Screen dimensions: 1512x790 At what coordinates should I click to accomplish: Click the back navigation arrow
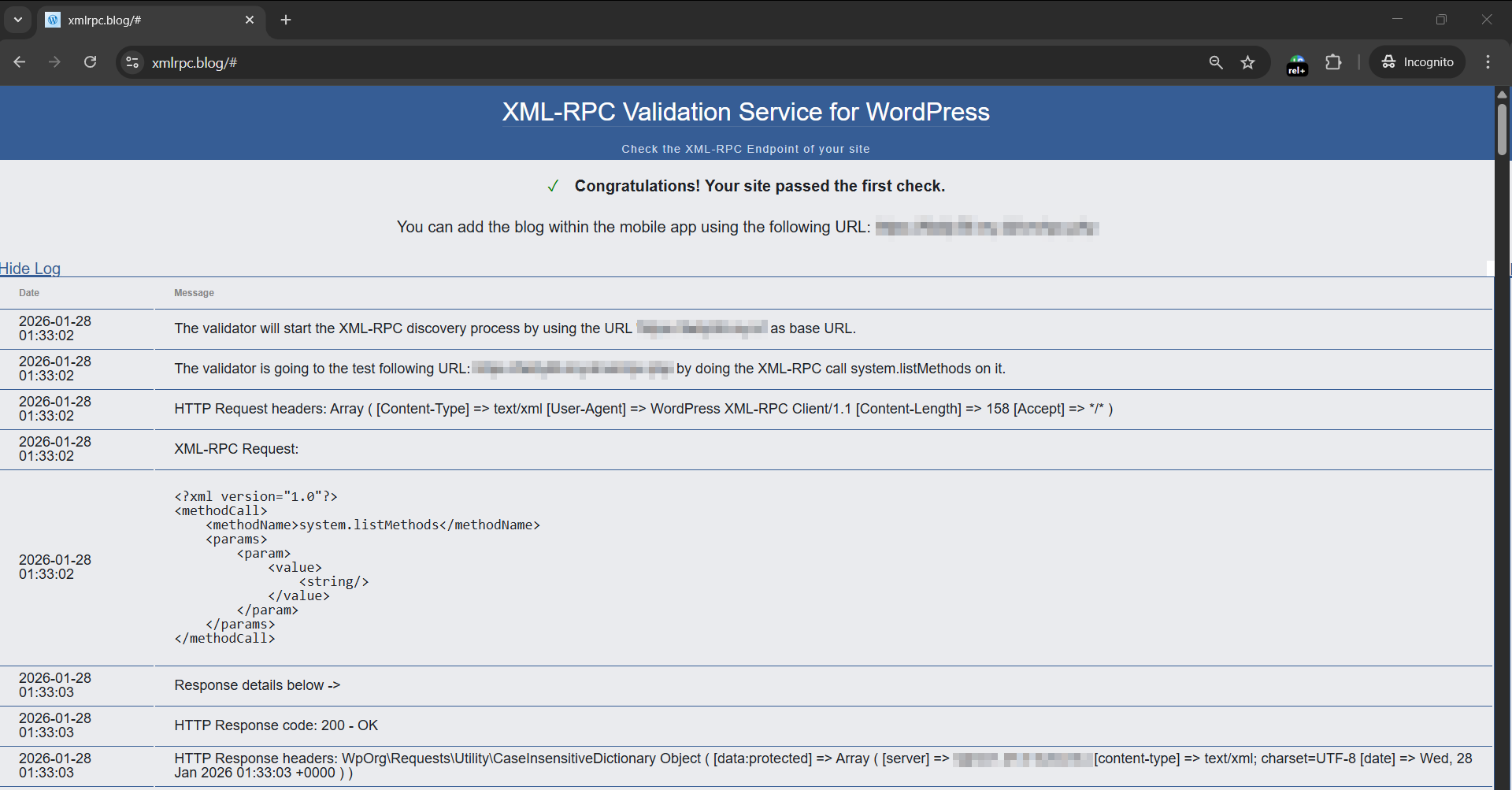point(20,62)
